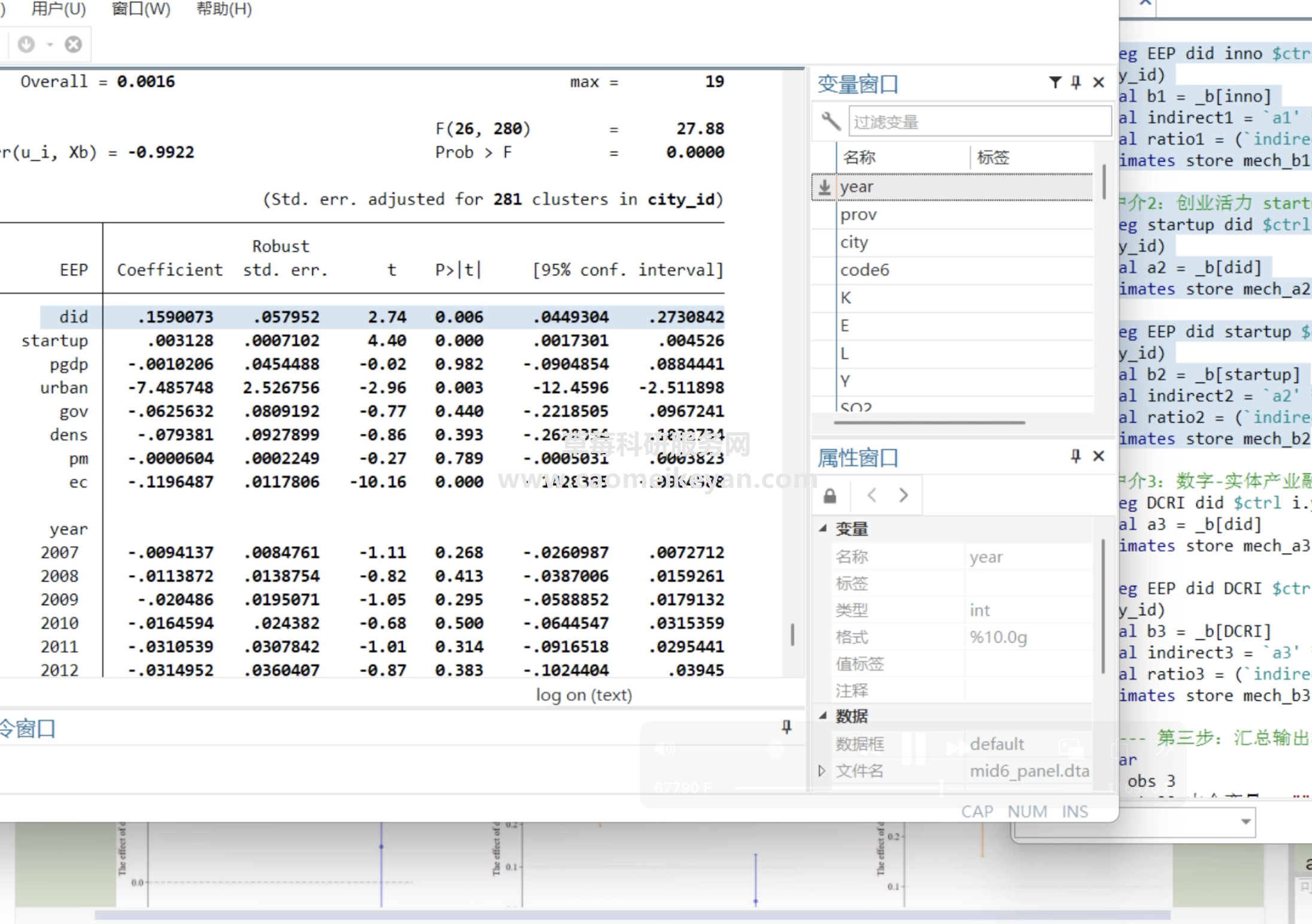Viewport: 1312px width, 924px height.
Task: Click the horizontal scrollbar under the variable list
Action: 929,423
